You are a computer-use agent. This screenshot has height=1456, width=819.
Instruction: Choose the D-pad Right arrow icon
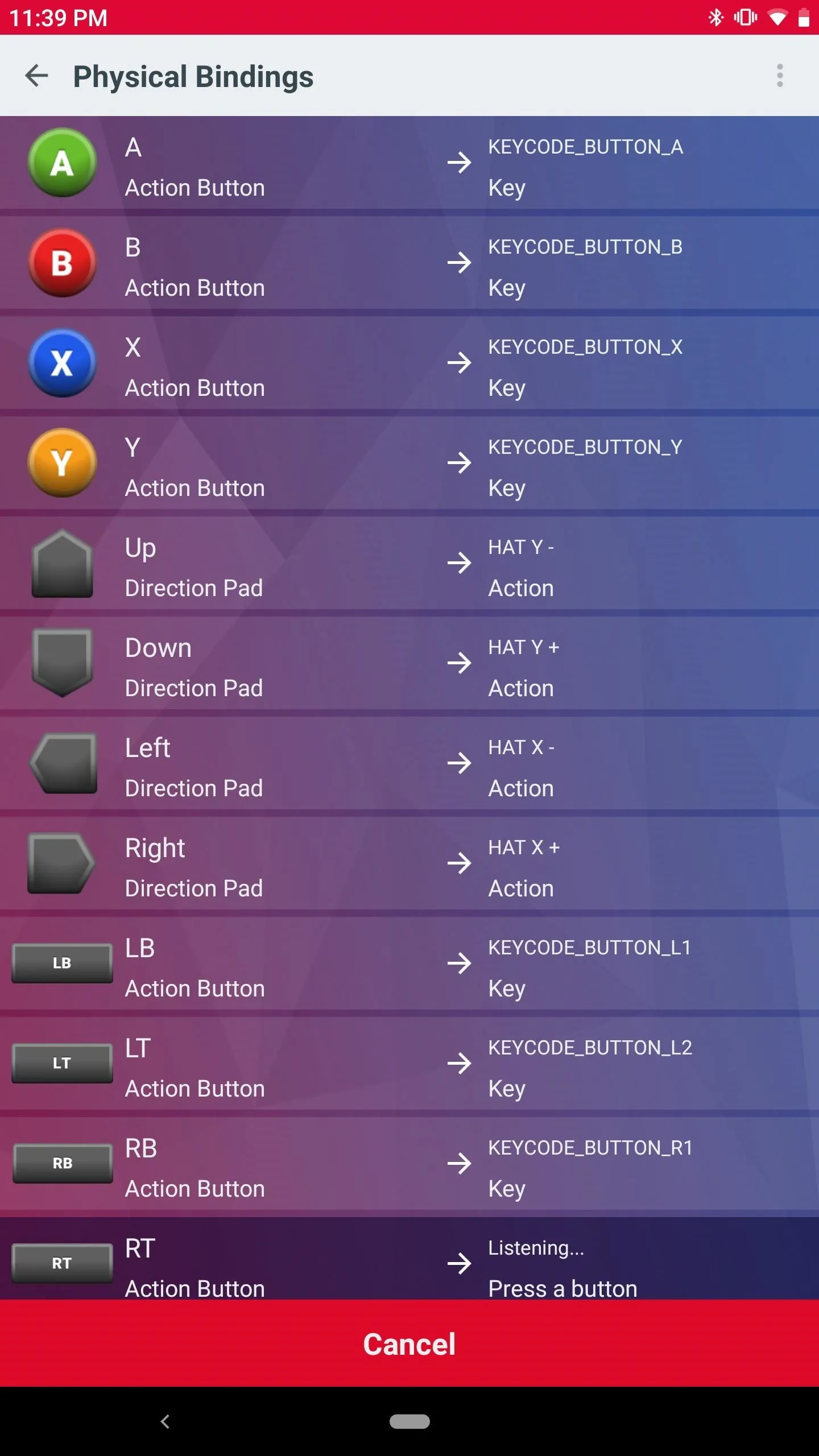coord(61,863)
